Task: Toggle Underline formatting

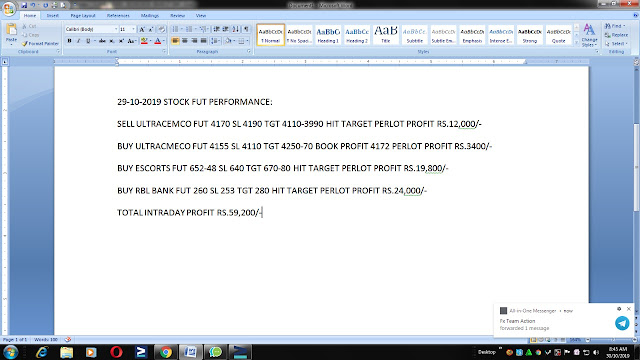Action: (x=88, y=41)
